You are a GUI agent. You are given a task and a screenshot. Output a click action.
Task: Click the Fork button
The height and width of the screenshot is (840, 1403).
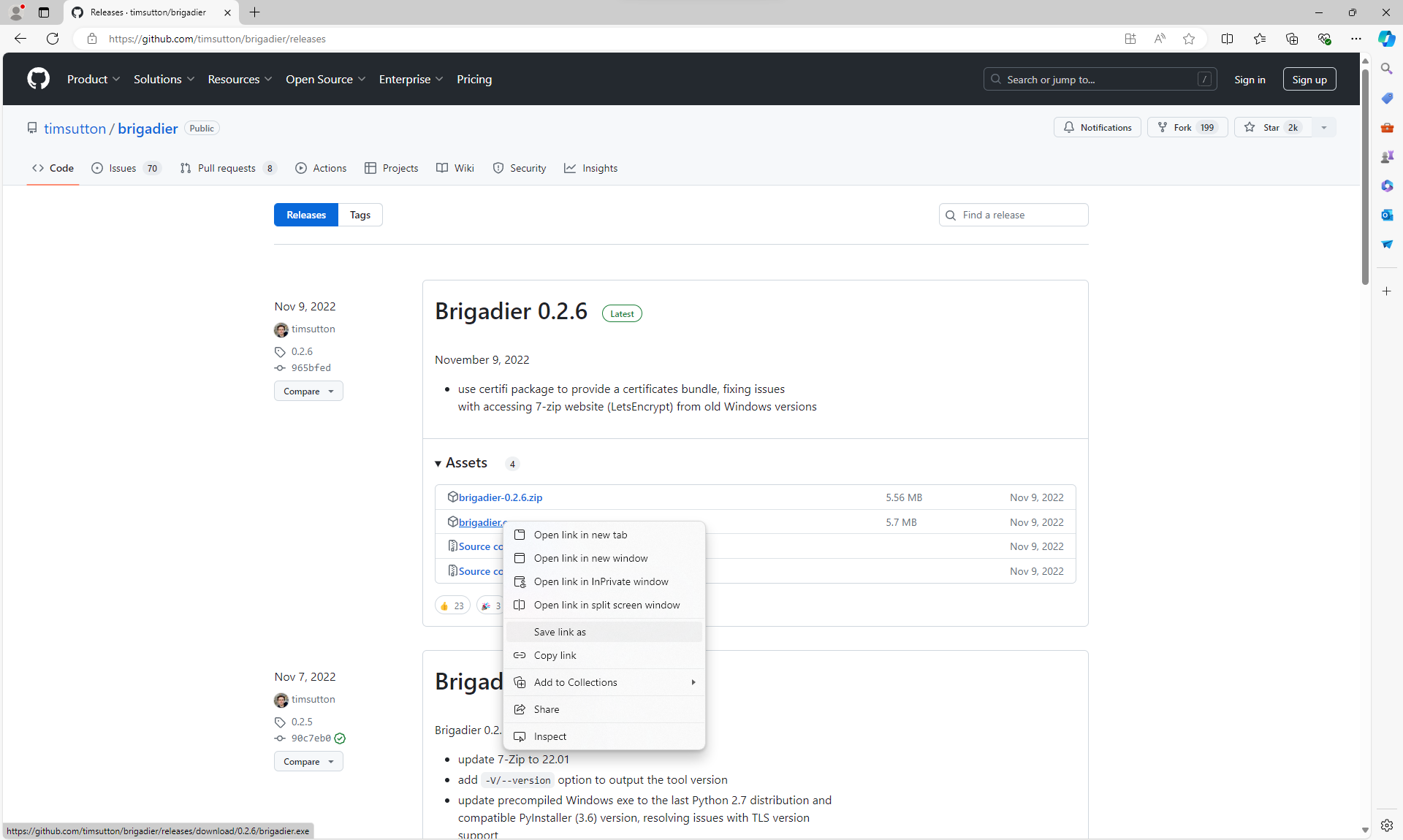(1187, 127)
